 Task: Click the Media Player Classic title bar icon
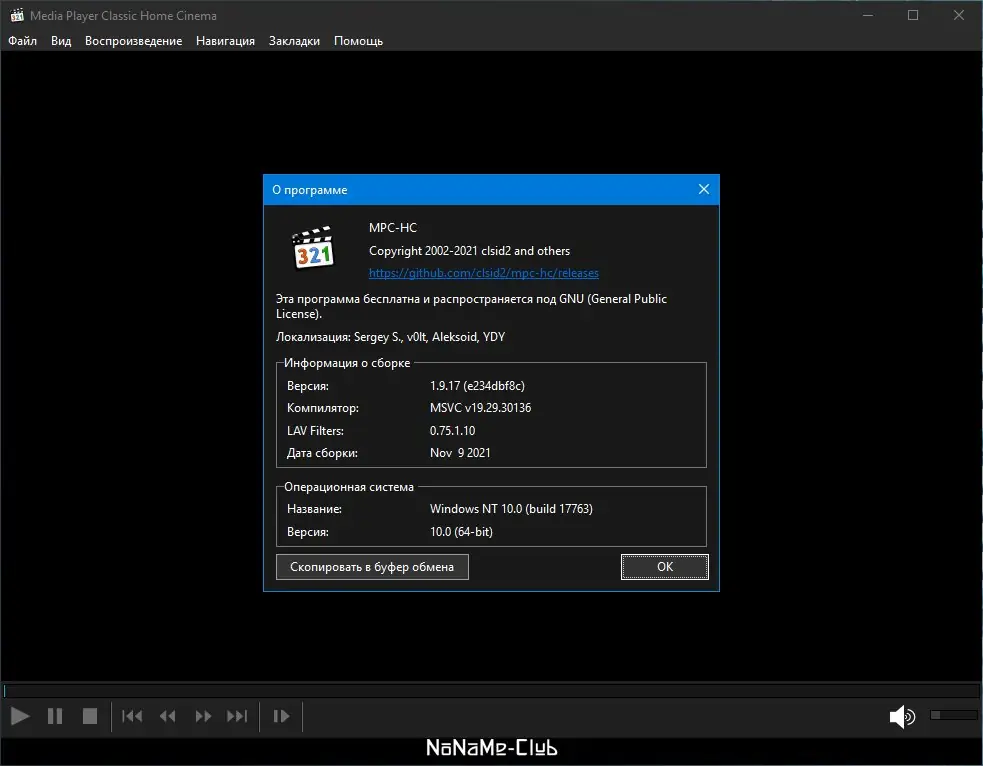17,15
